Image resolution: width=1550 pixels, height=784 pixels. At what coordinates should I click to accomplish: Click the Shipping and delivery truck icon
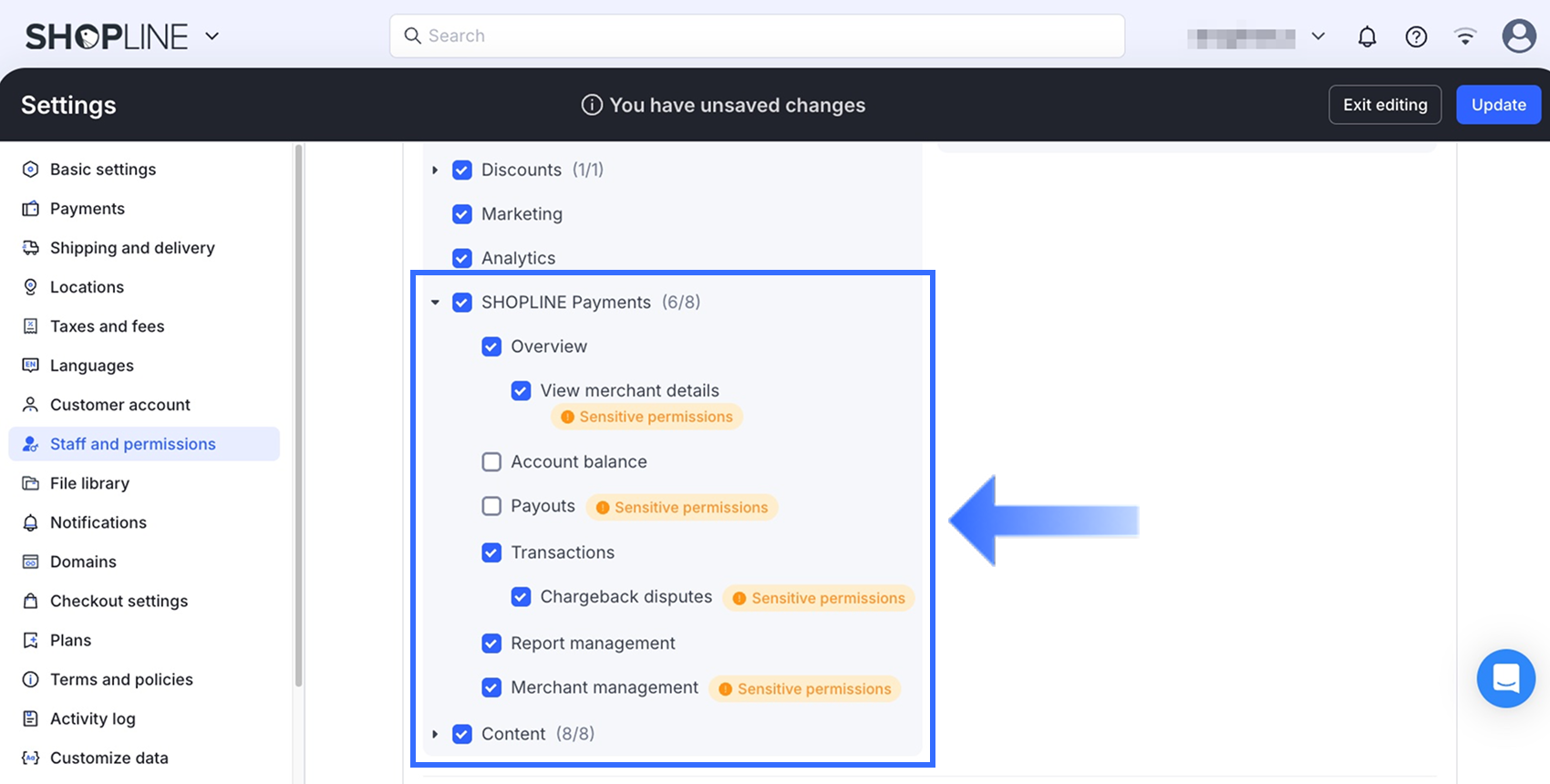[x=31, y=248]
